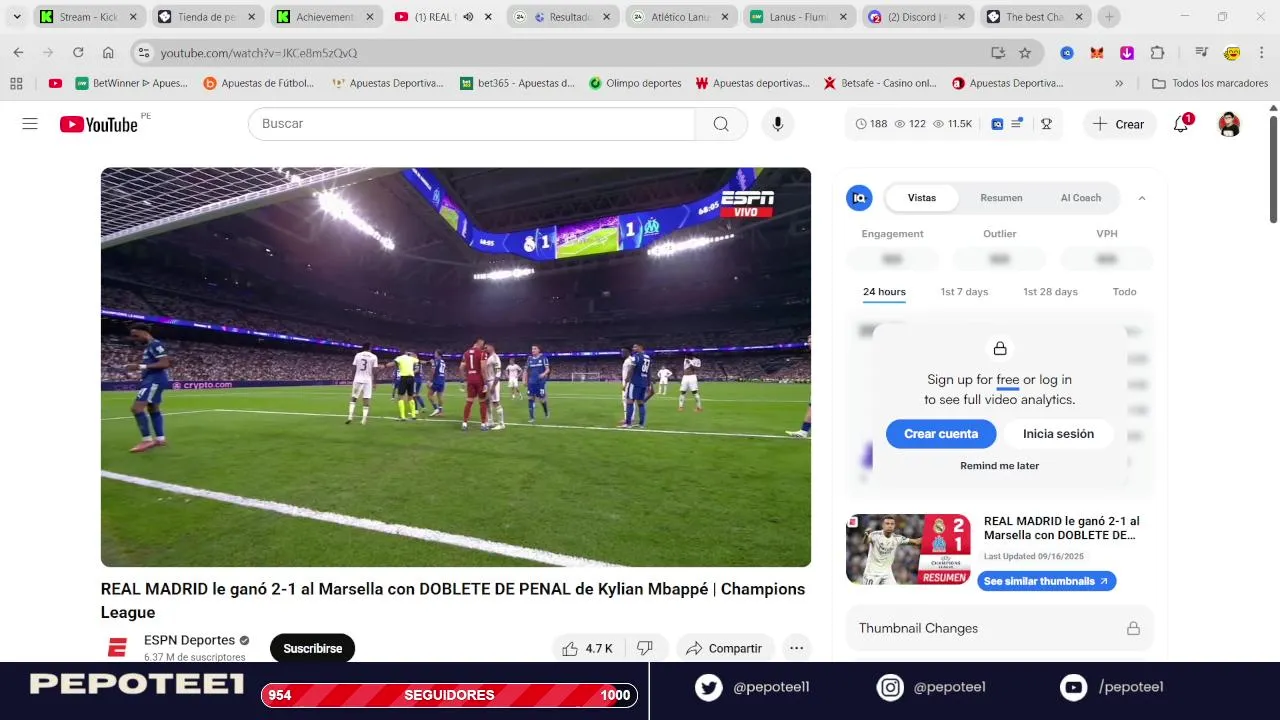Open Google apps grid in bookmarks bar
This screenshot has width=1280, height=720.
click(16, 83)
